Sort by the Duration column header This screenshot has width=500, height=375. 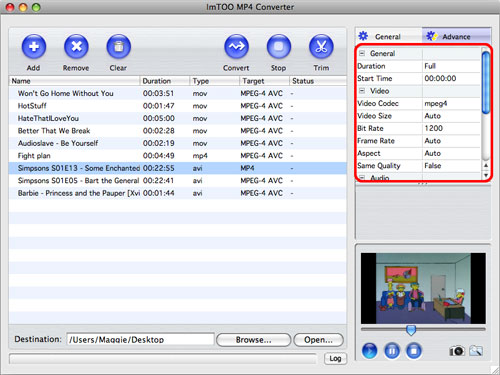pyautogui.click(x=165, y=81)
